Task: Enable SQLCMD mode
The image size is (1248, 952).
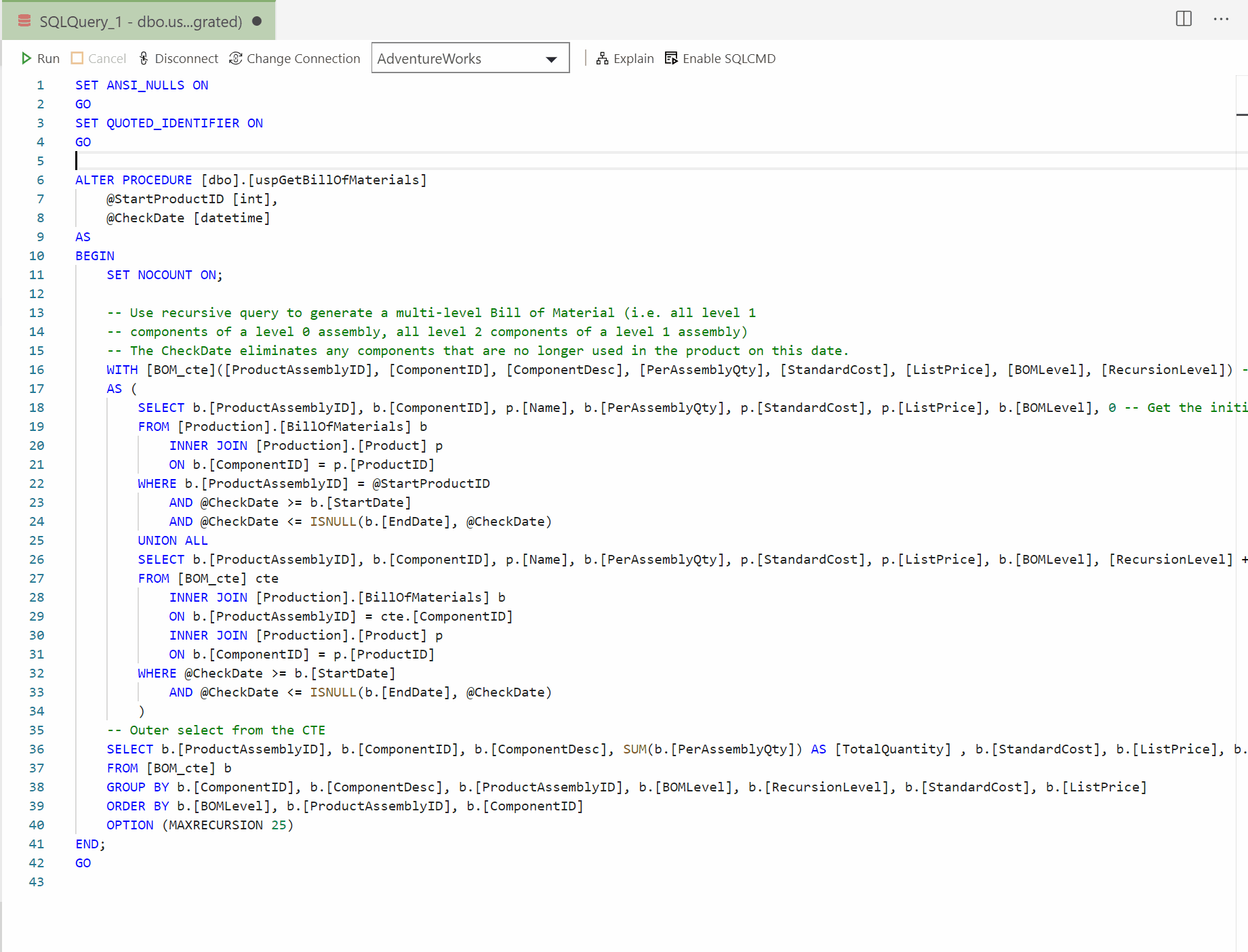Action: pyautogui.click(x=729, y=58)
